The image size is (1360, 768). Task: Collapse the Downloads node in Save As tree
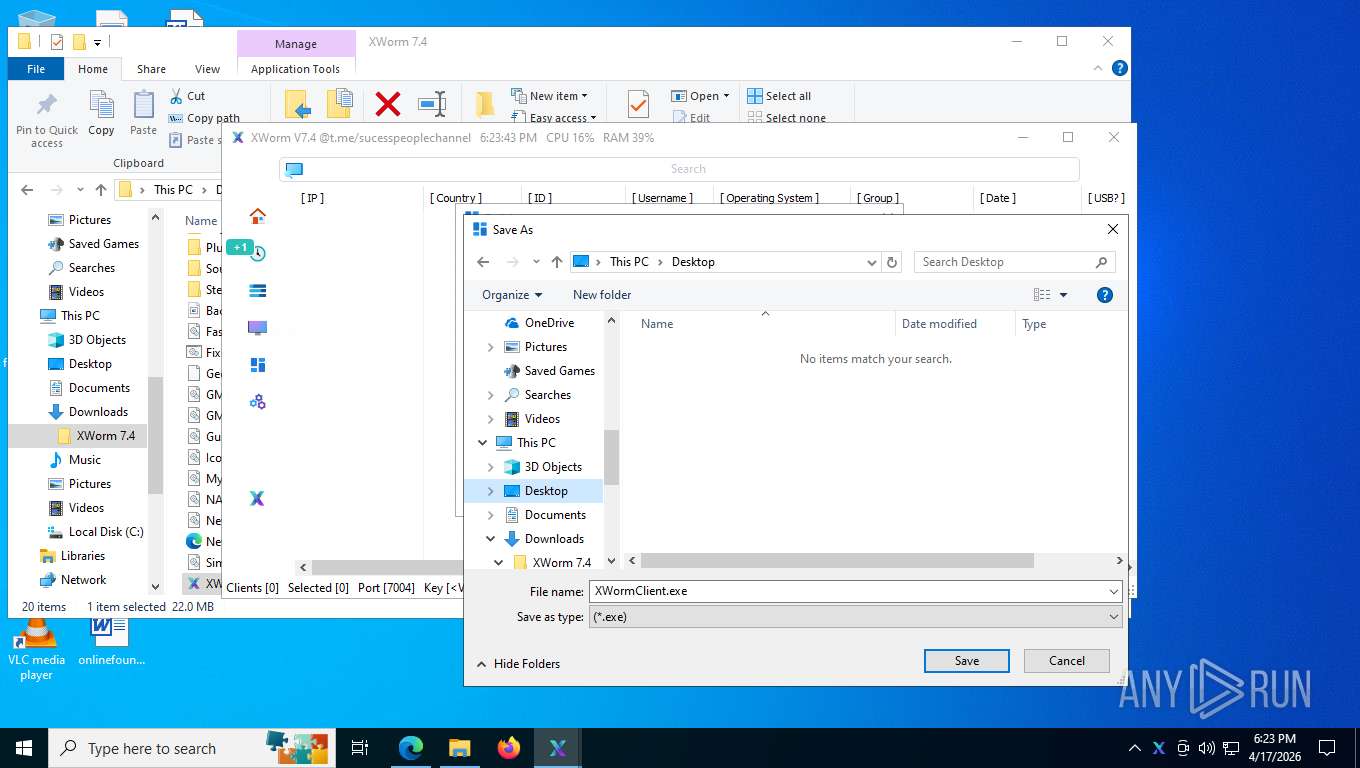(x=490, y=539)
